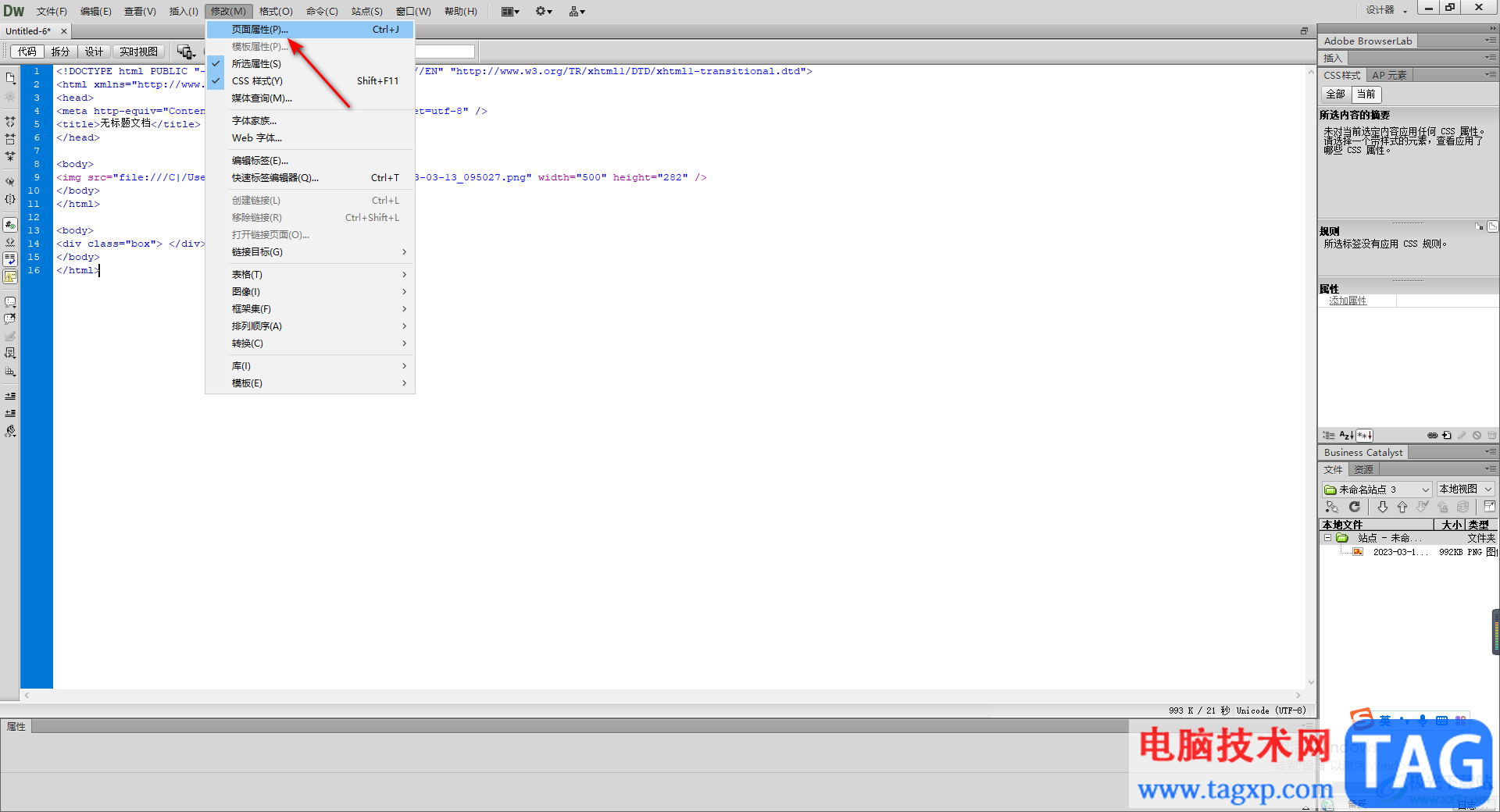Click the New CSS Rule icon
This screenshot has width=1500, height=812.
click(x=1447, y=436)
